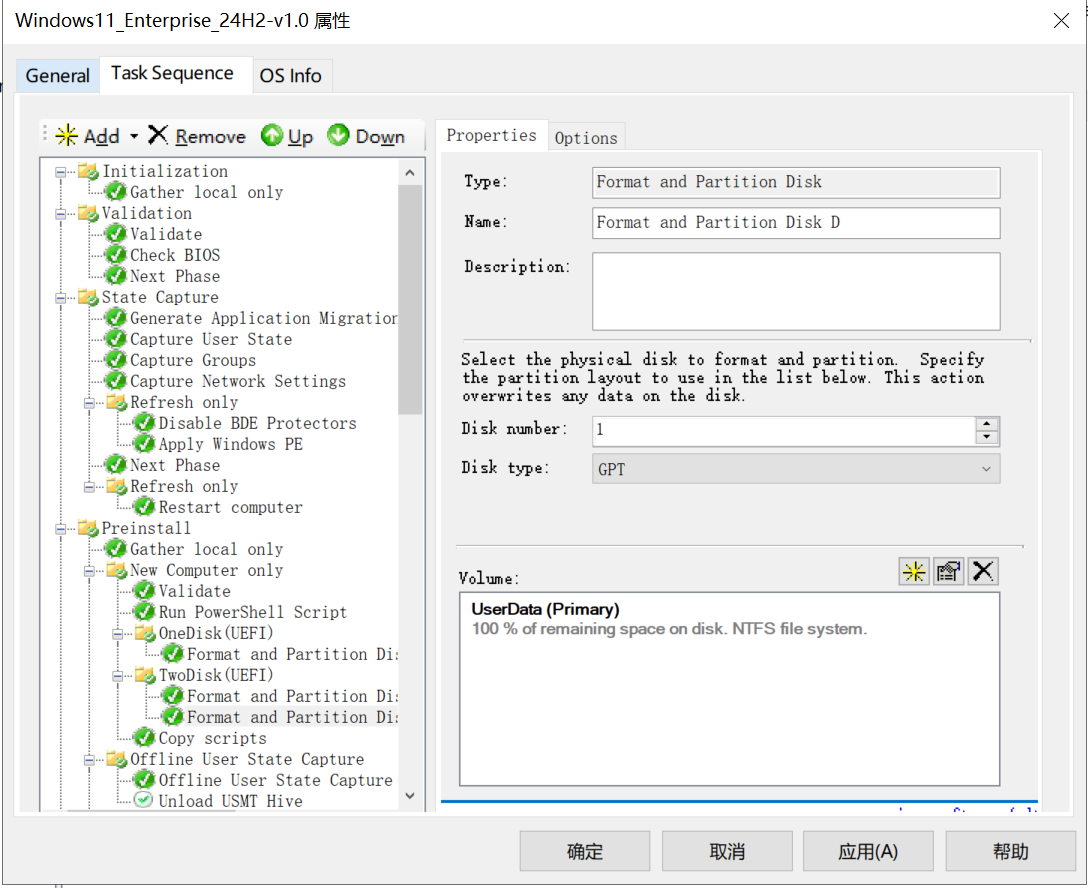Image resolution: width=1088 pixels, height=888 pixels.
Task: Click the Remove step X icon
Action: point(158,136)
